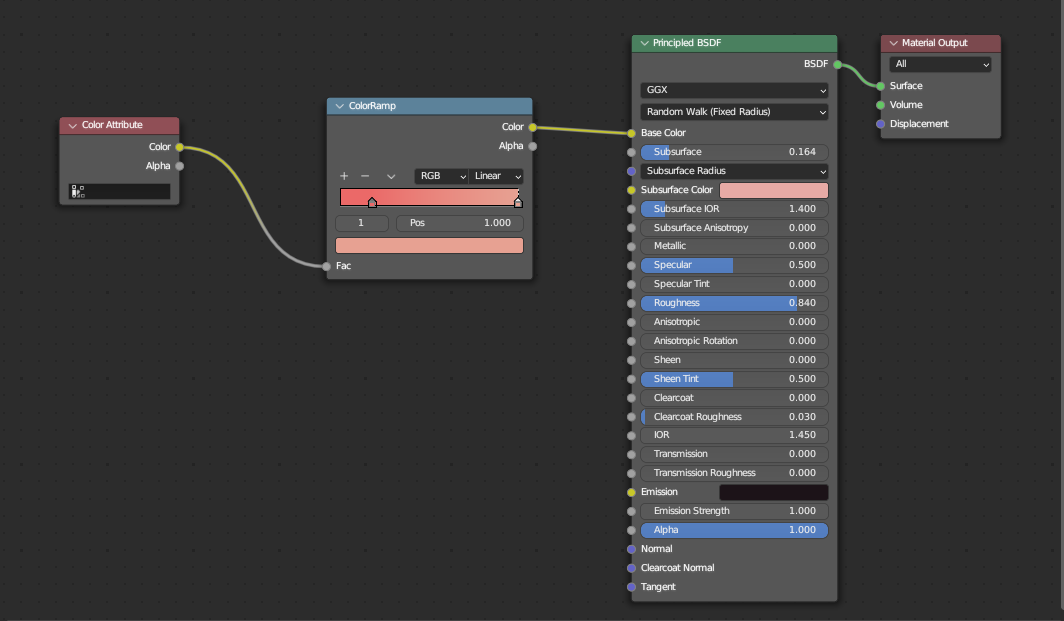Adjust the Subsurface IOR slider
Viewport: 1064px width, 621px height.
(734, 209)
